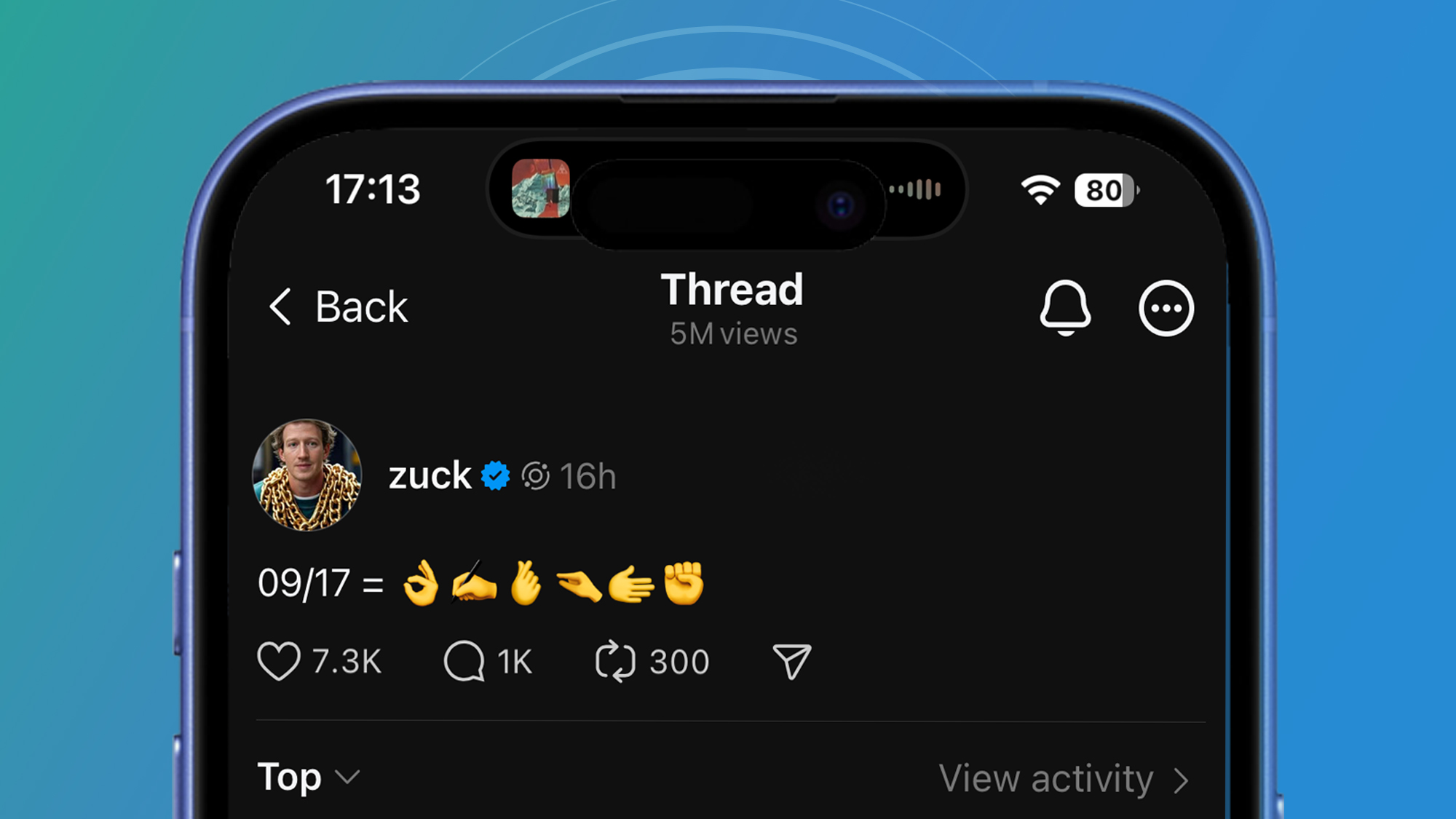Tap the Wi-Fi status icon

1040,190
